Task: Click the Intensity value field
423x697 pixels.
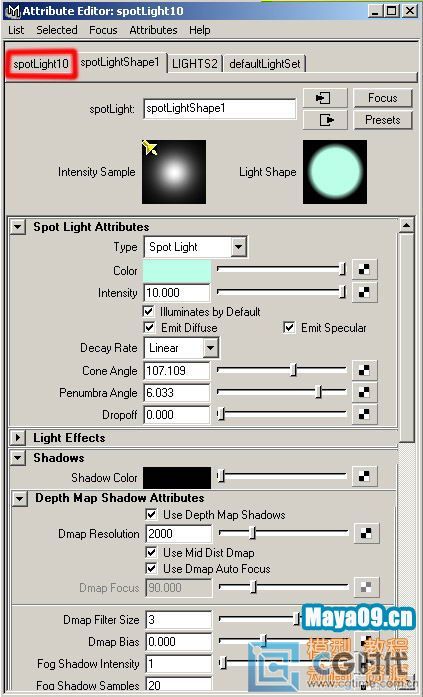Action: 177,292
